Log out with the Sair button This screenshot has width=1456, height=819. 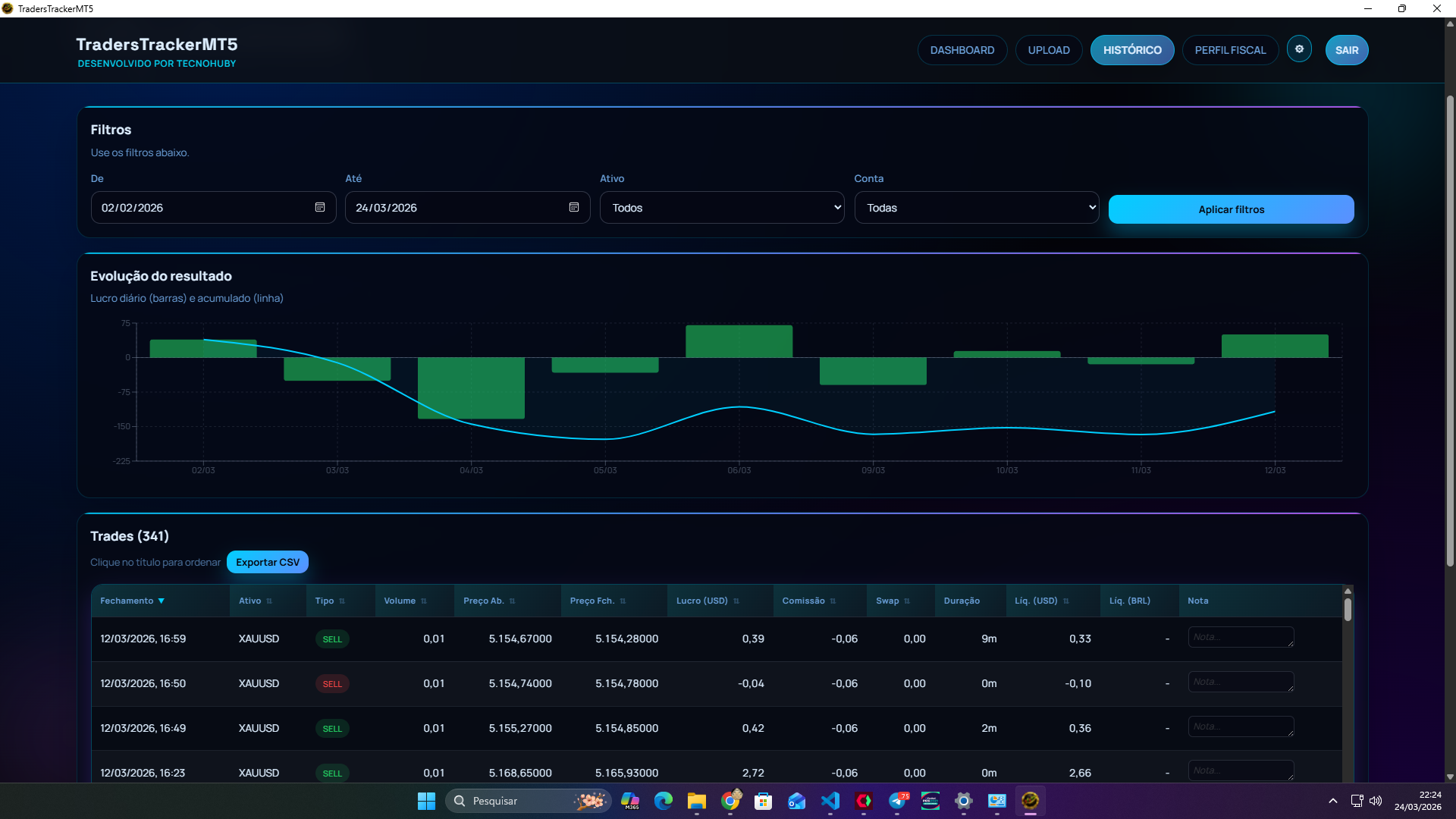(1346, 50)
